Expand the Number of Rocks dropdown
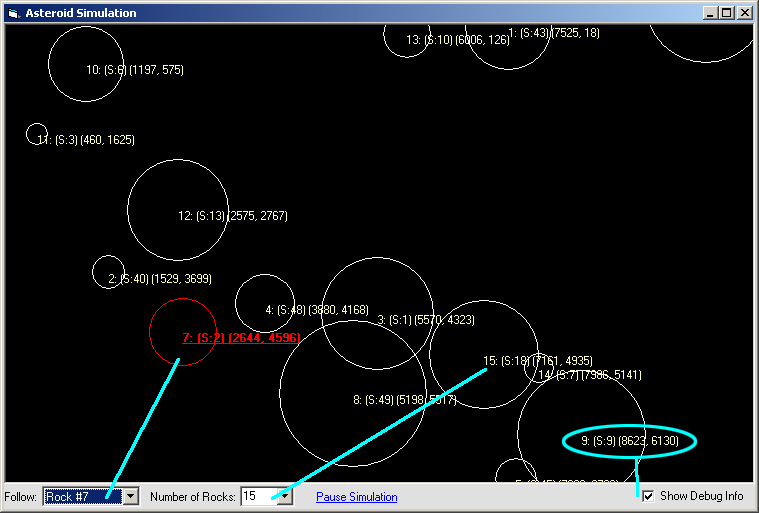This screenshot has height=513, width=759. 285,497
